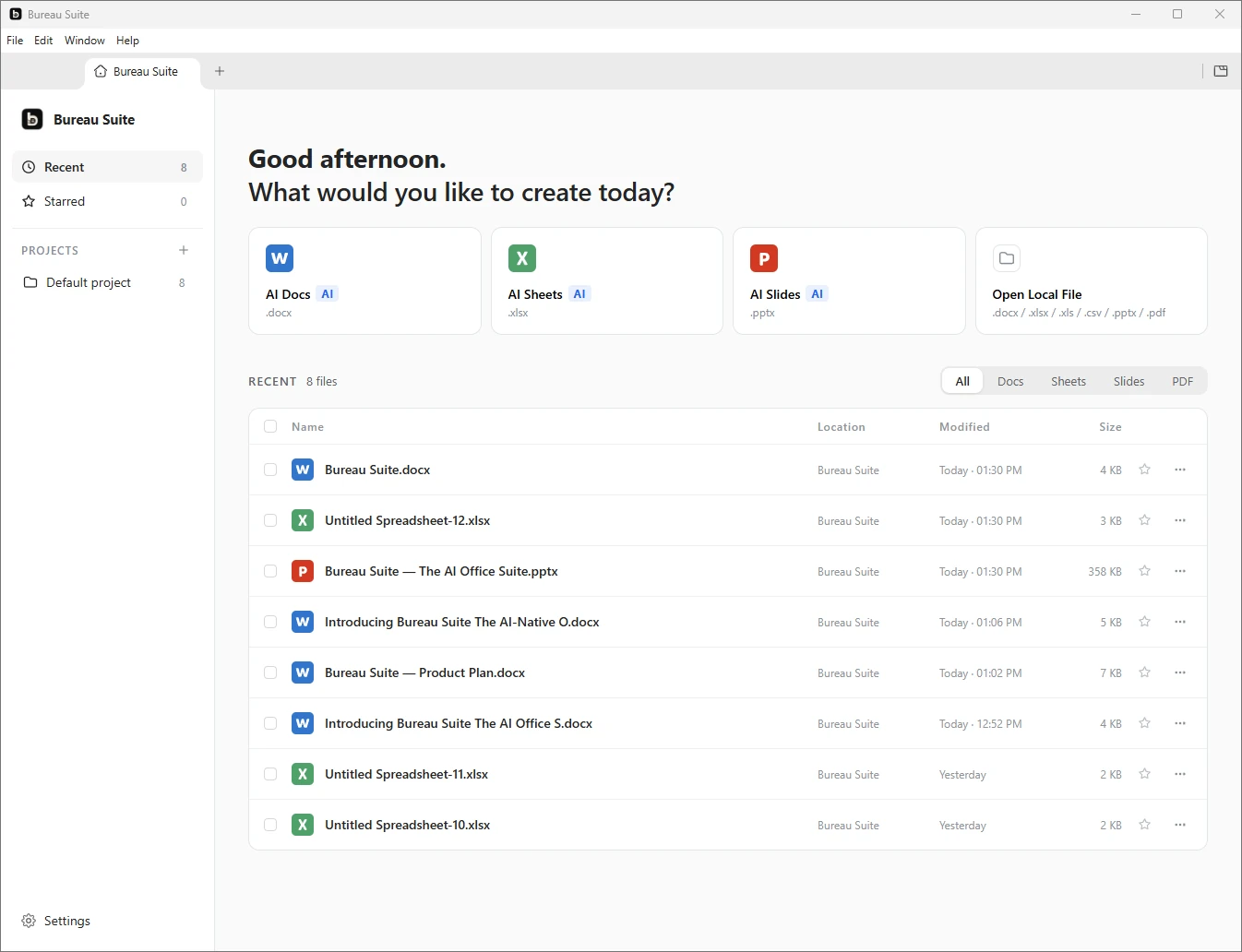Image resolution: width=1242 pixels, height=952 pixels.
Task: Open new tab with plus button
Action: [x=220, y=71]
